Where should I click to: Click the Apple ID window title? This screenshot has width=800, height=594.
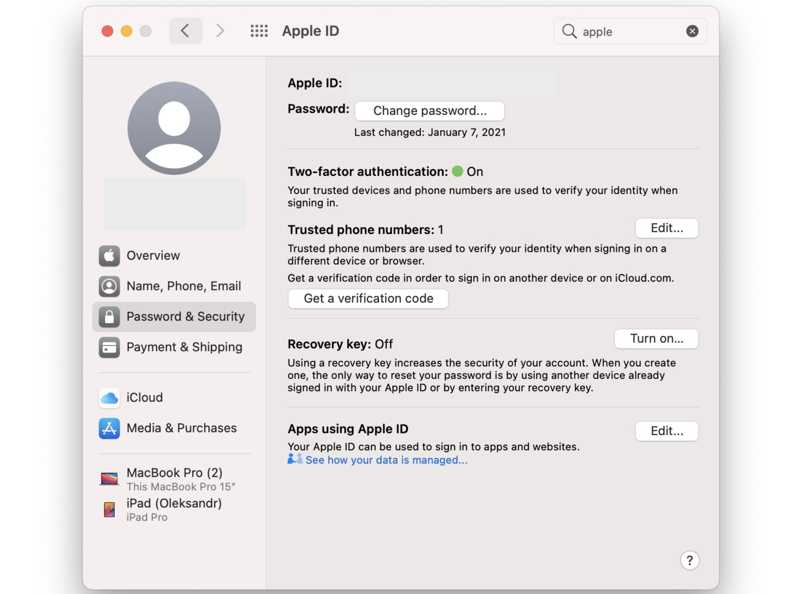tap(310, 31)
